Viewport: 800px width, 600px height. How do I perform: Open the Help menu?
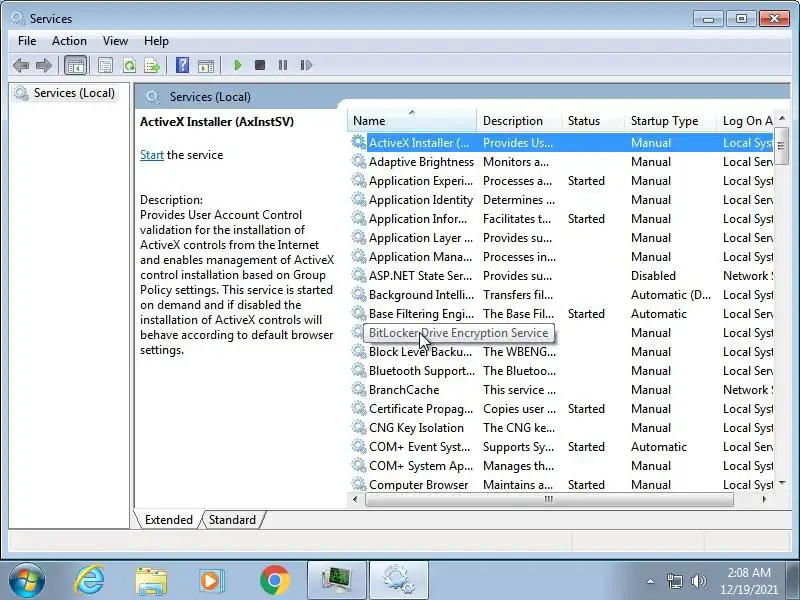coord(156,41)
